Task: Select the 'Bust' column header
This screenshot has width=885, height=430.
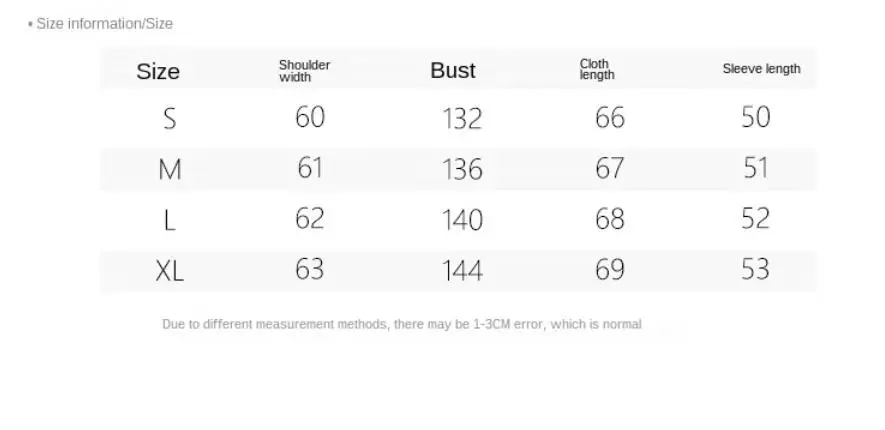Action: click(453, 71)
